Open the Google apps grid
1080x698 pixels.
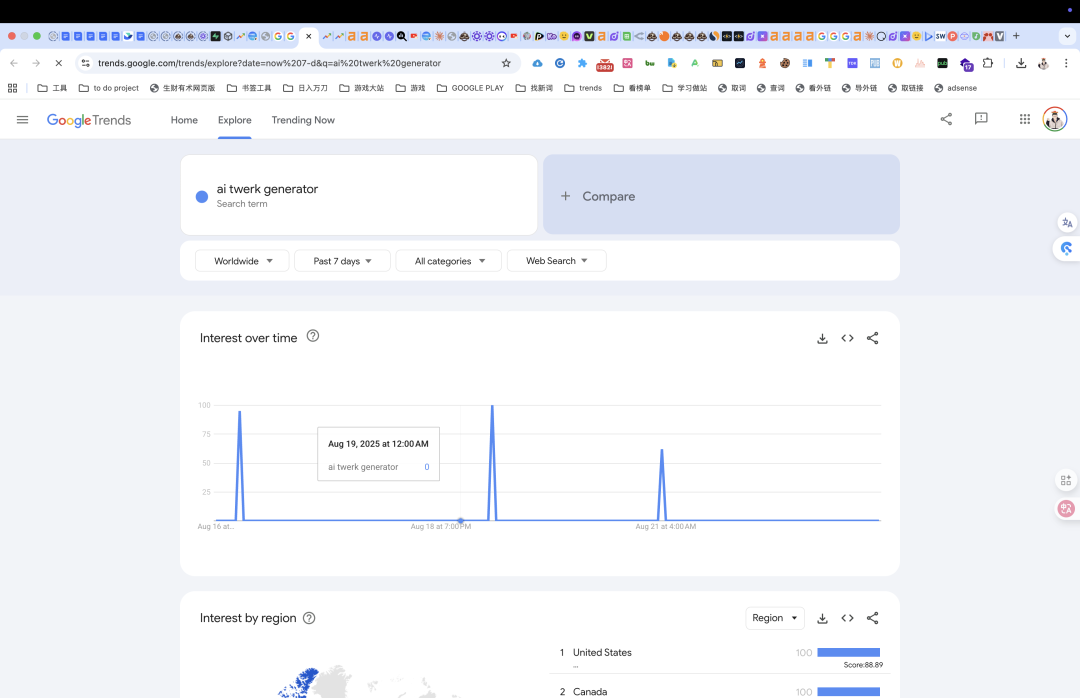pos(1025,119)
